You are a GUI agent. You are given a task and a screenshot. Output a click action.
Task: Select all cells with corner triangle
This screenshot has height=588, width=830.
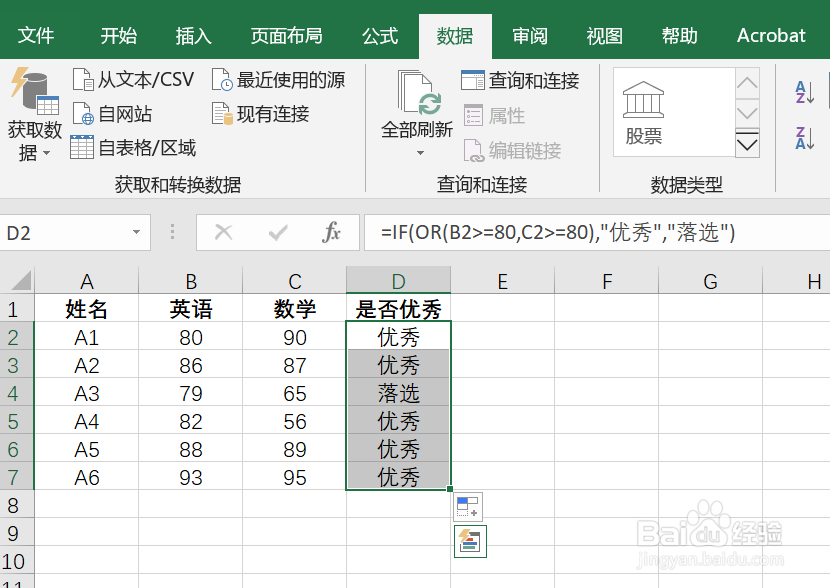20,281
